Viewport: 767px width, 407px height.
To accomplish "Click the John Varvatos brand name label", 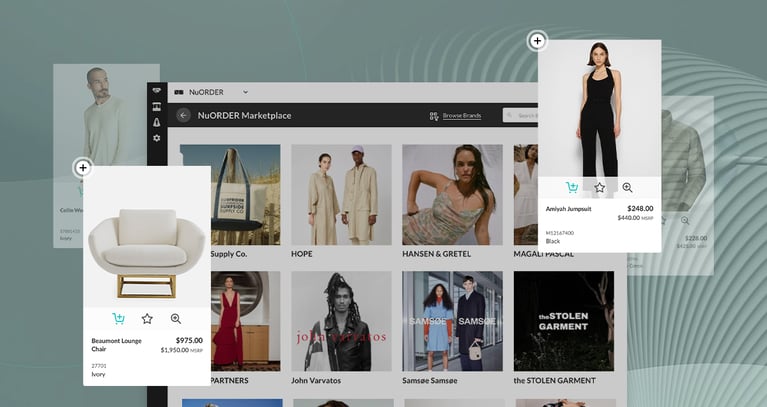I will [316, 380].
